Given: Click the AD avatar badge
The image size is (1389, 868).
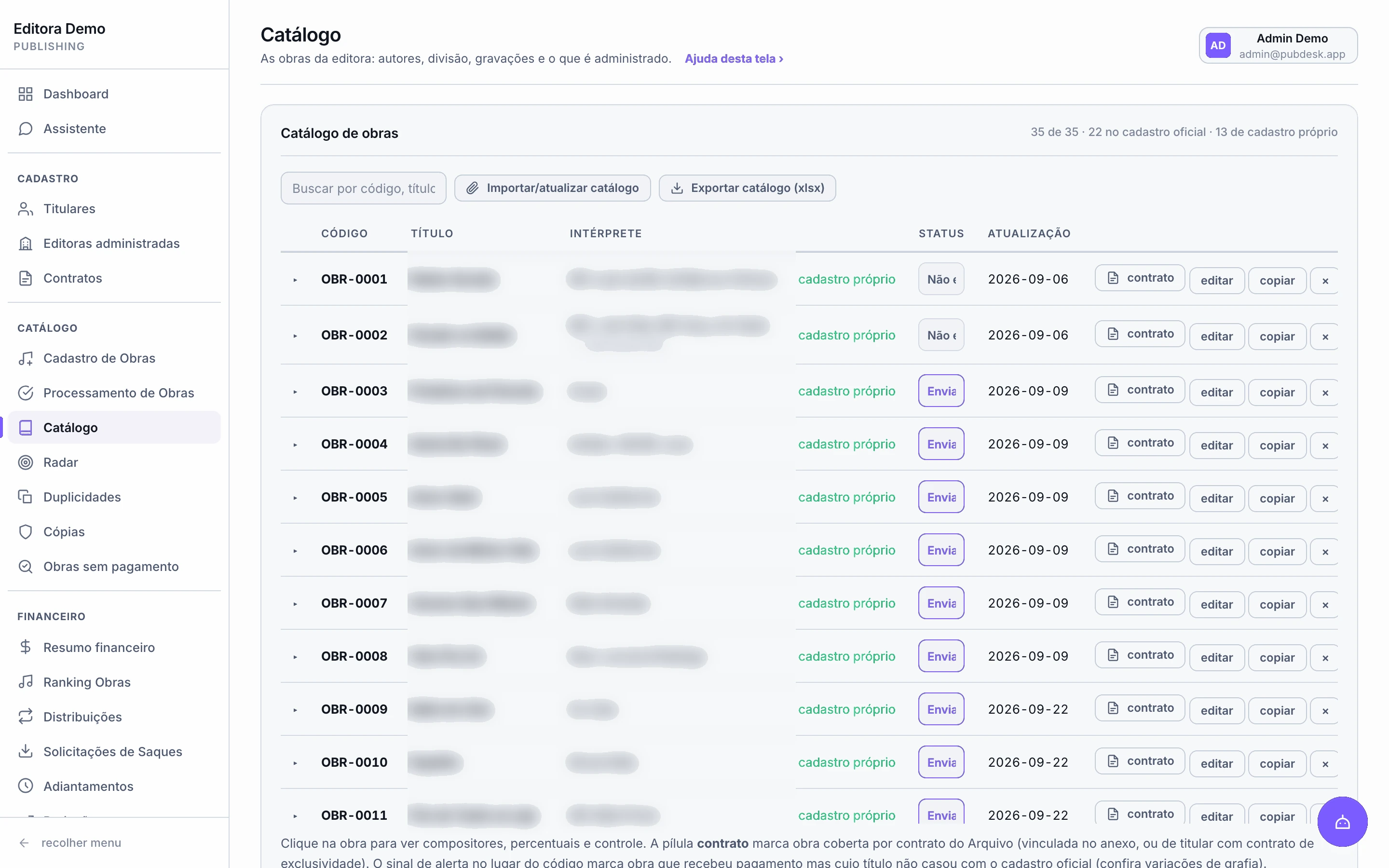Looking at the screenshot, I should 1218,45.
